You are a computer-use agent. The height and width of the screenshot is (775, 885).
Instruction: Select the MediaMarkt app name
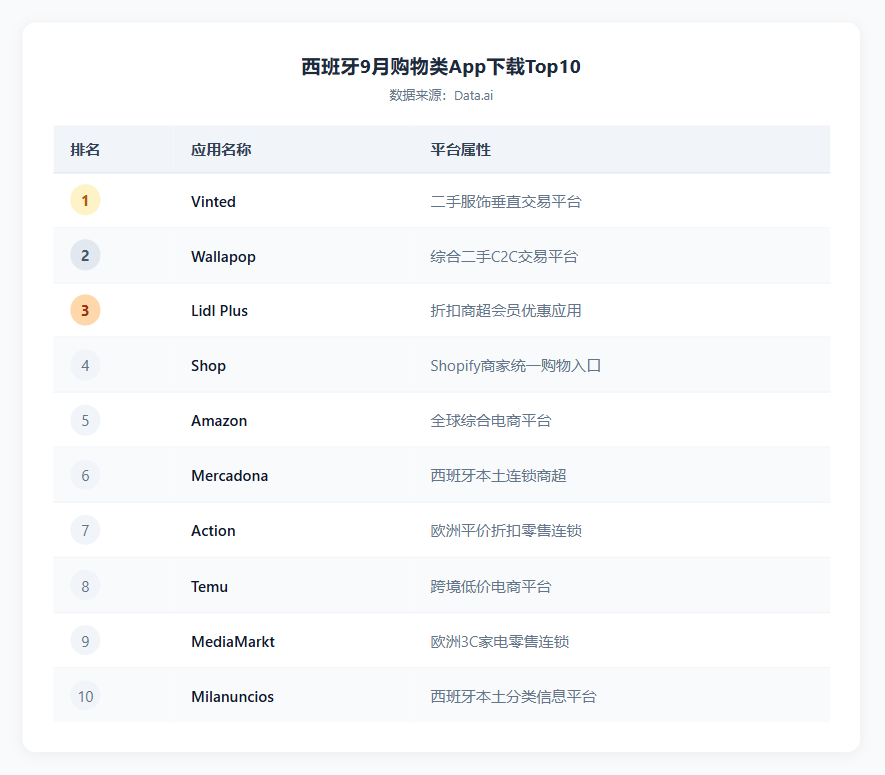click(x=233, y=642)
